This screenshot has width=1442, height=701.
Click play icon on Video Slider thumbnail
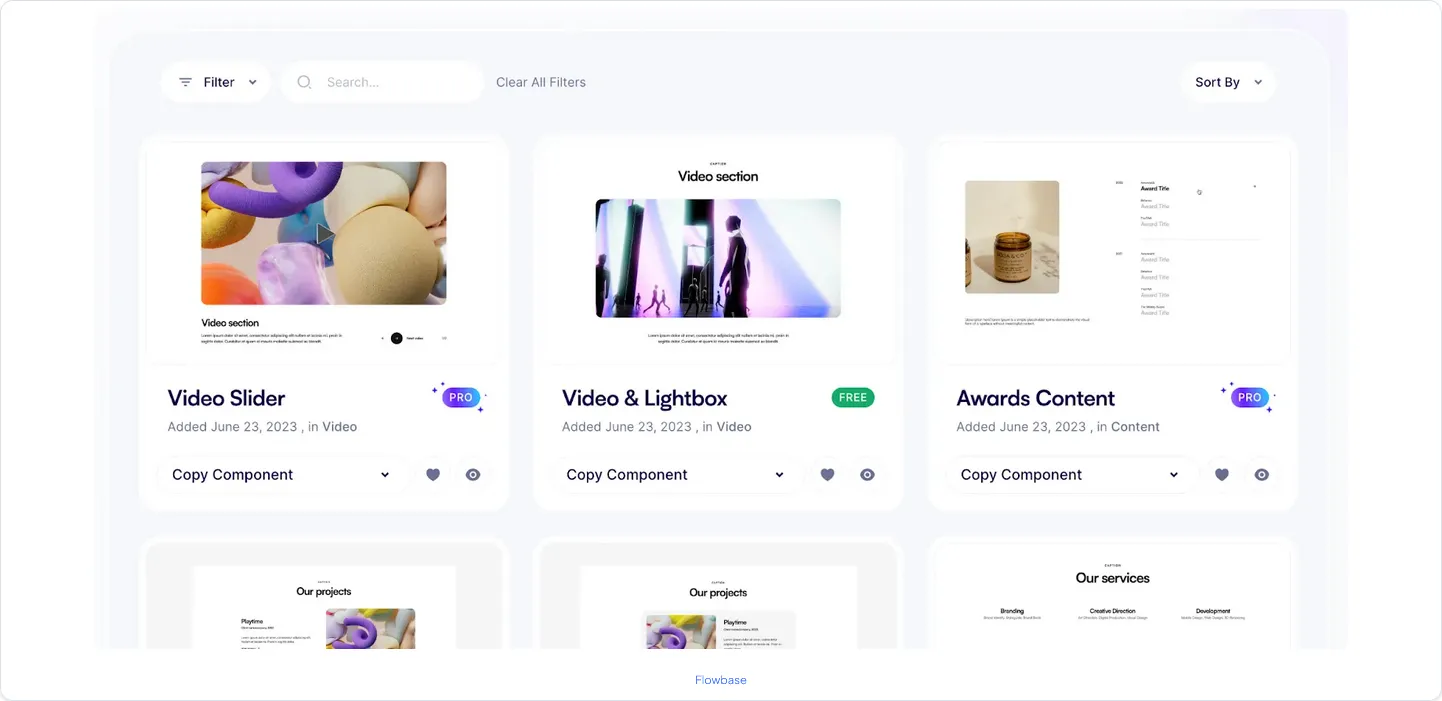click(324, 234)
